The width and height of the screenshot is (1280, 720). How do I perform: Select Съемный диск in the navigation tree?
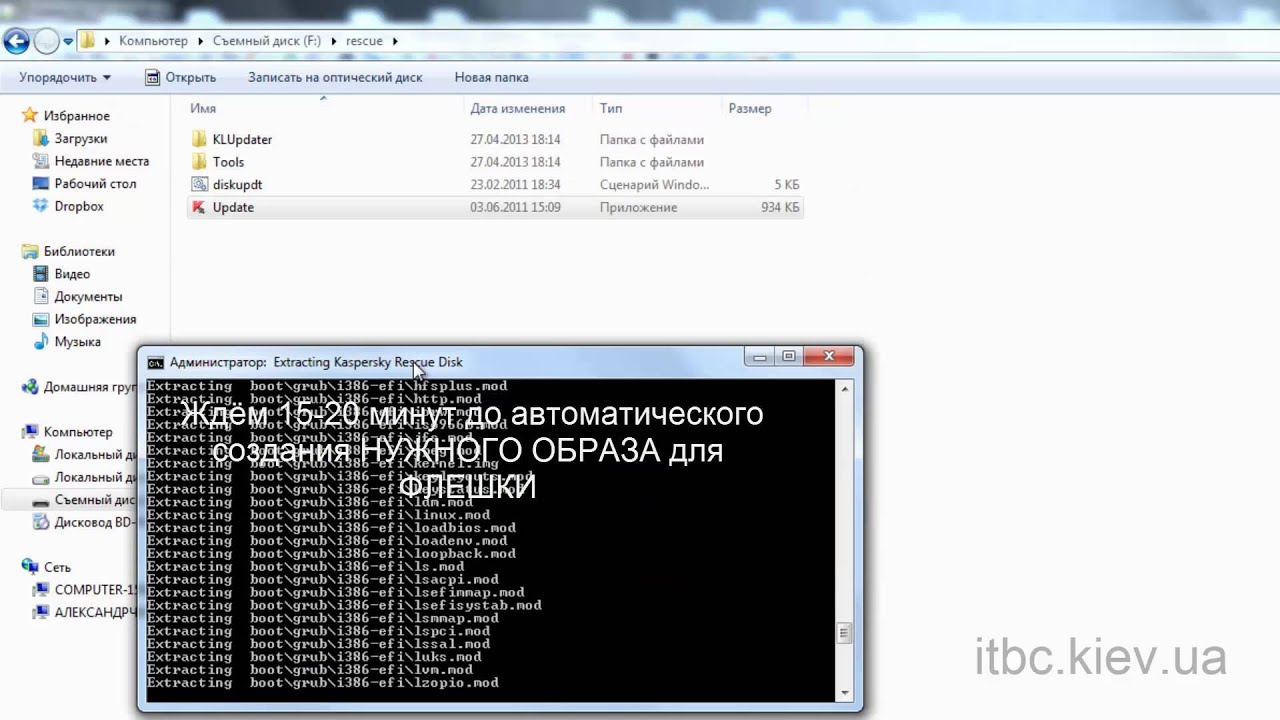pos(95,500)
